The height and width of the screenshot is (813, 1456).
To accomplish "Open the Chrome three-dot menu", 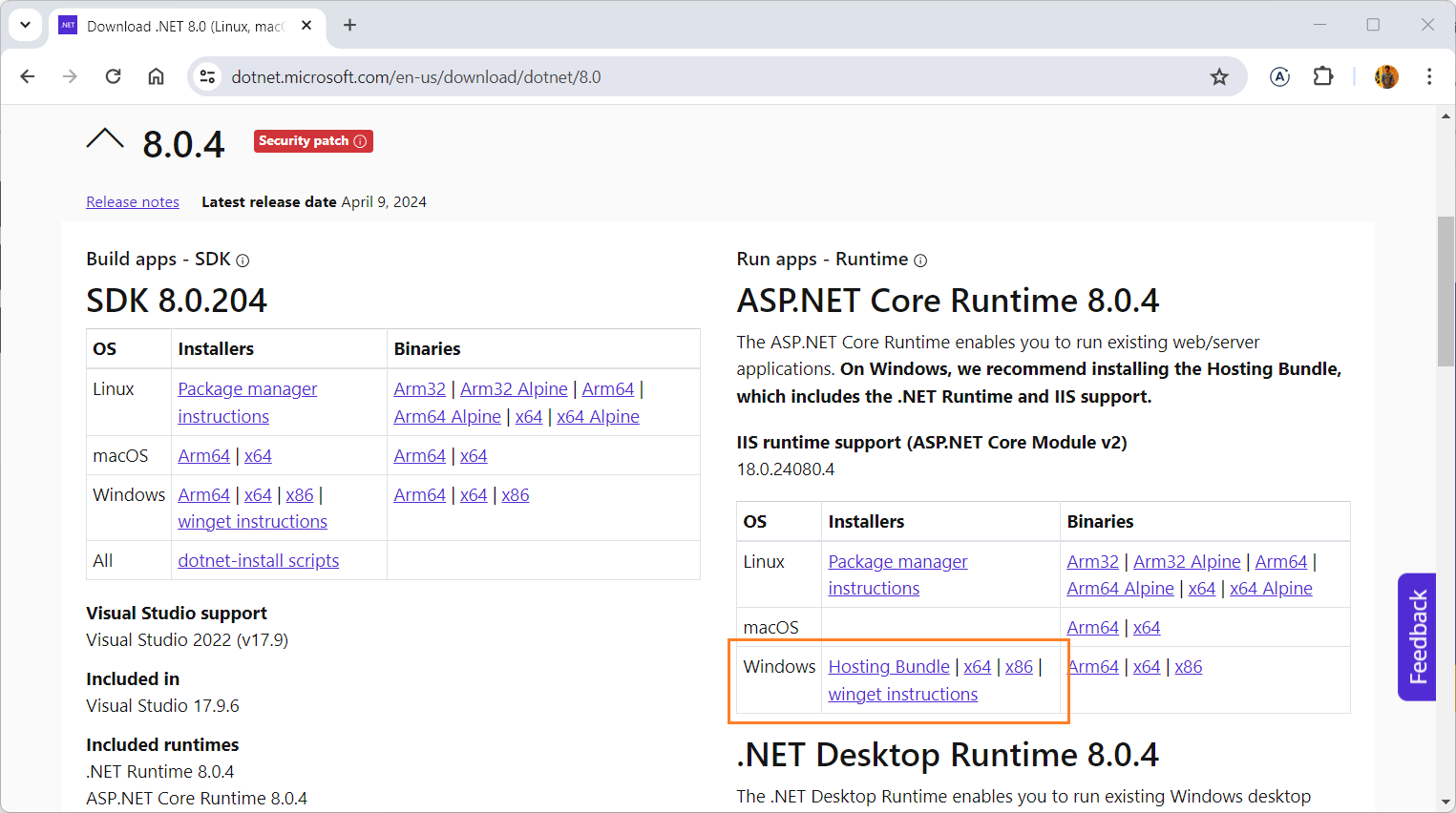I will [1428, 76].
